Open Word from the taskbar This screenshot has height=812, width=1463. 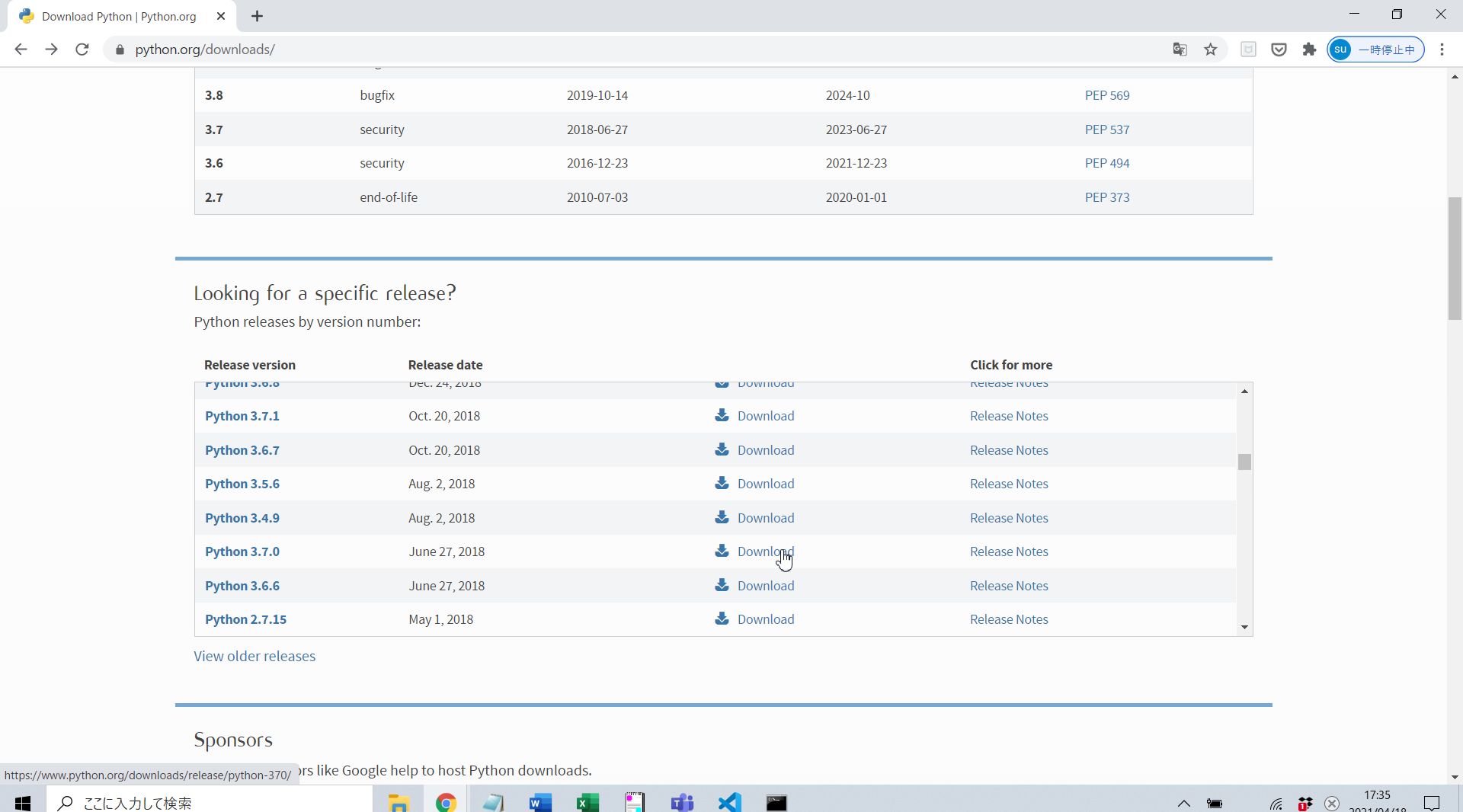(x=540, y=802)
